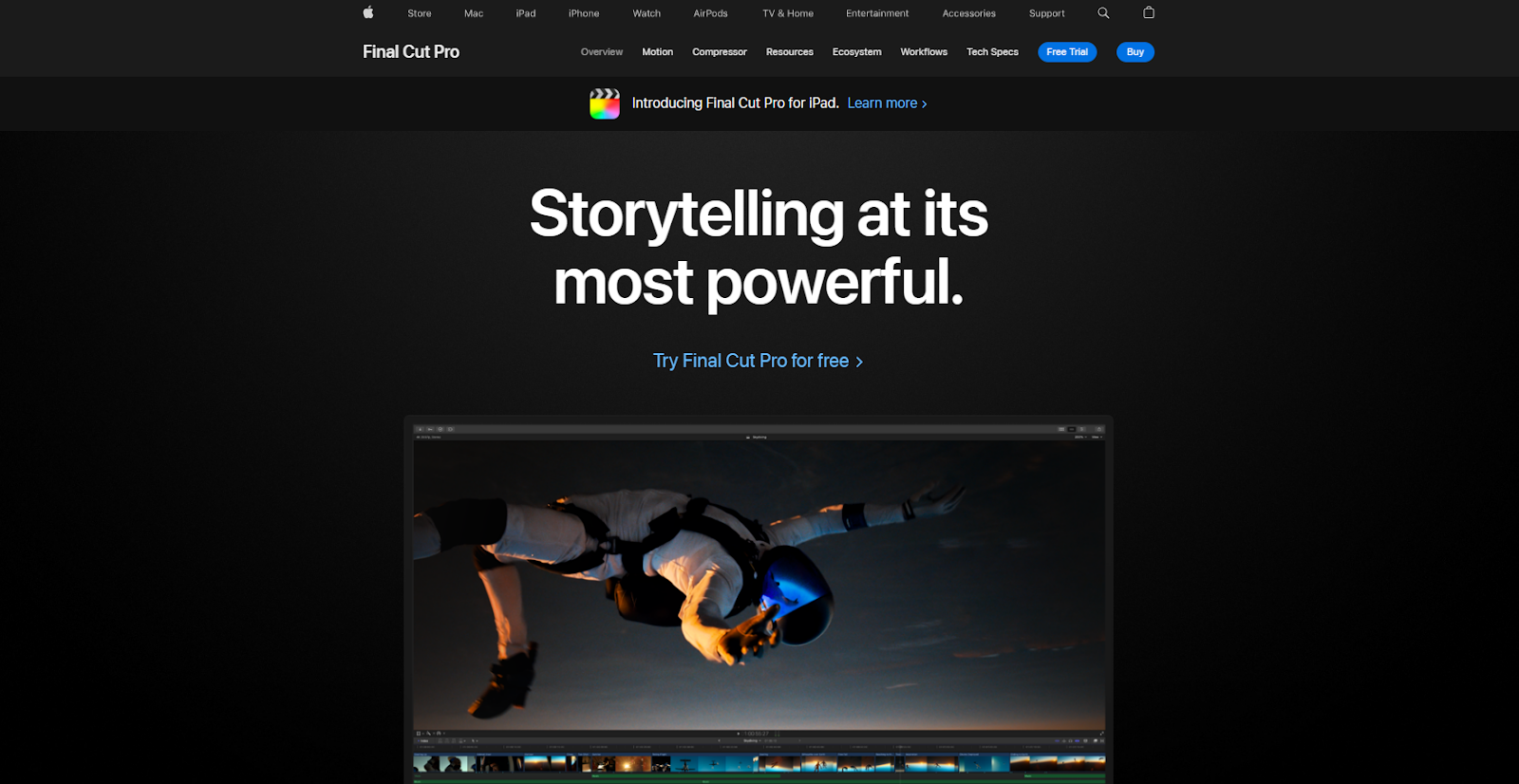This screenshot has height=784, width=1519.
Task: Select the Compressor tab
Action: [x=720, y=52]
